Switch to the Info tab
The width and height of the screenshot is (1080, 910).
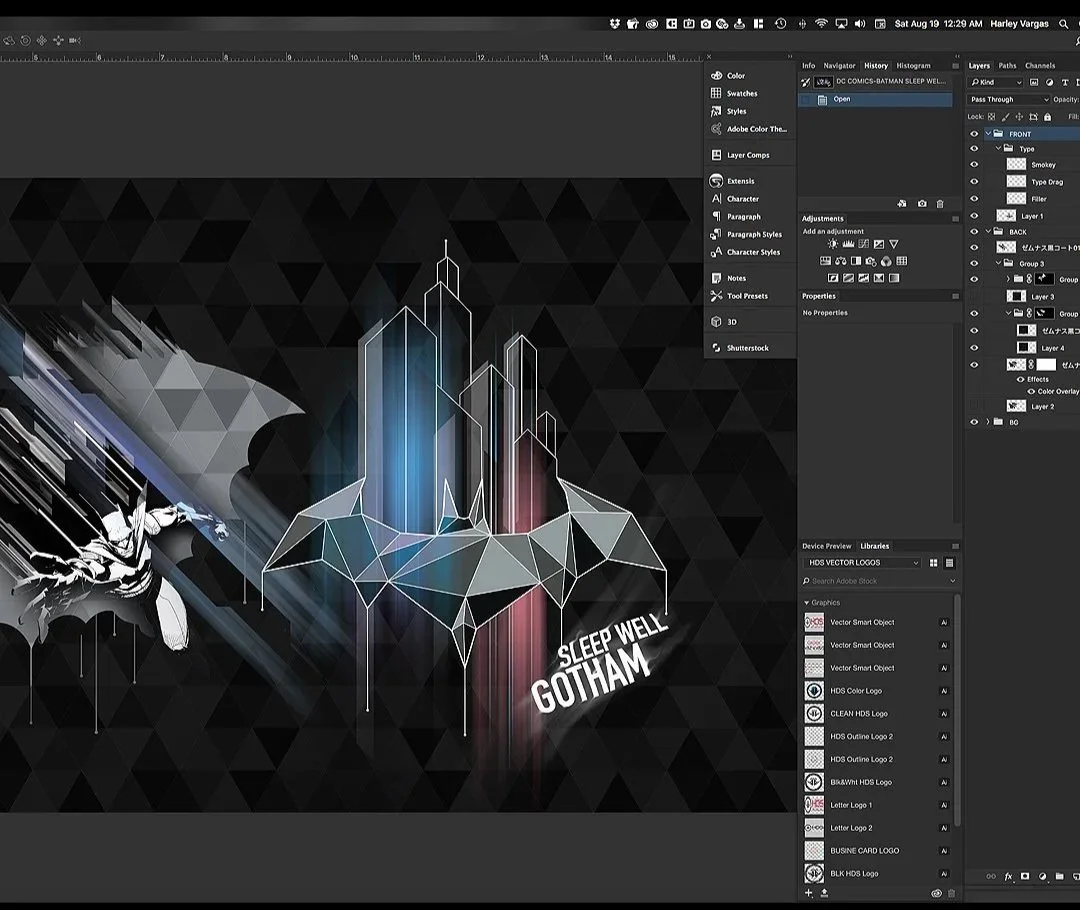point(809,65)
